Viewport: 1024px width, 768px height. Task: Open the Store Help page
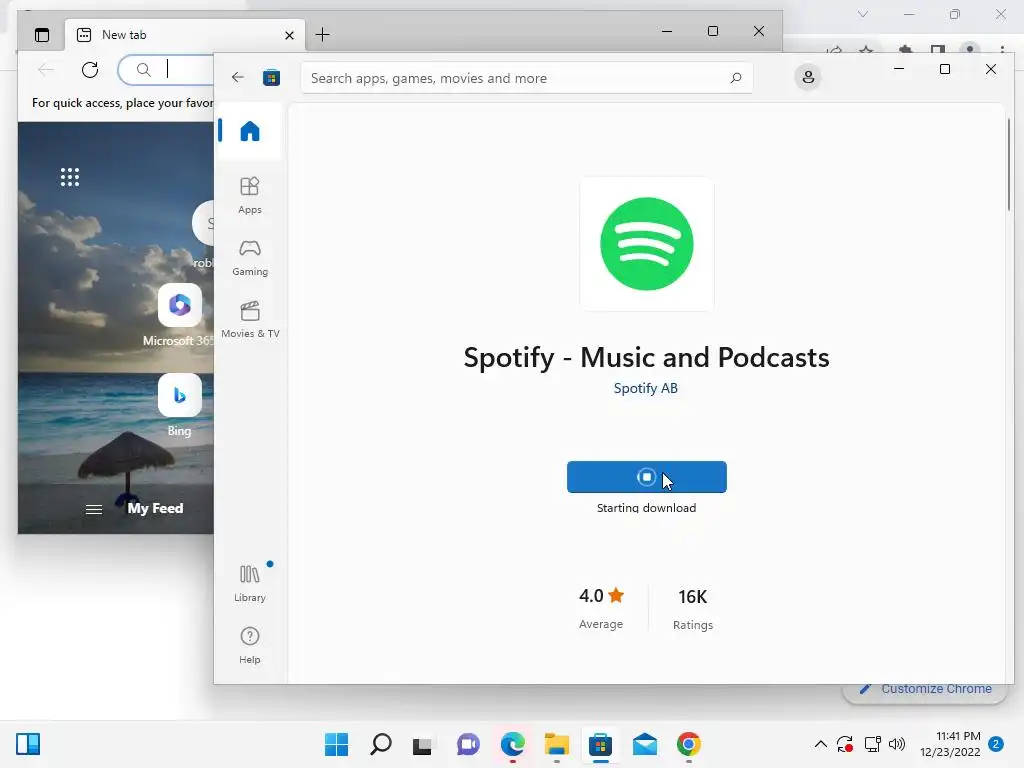249,645
